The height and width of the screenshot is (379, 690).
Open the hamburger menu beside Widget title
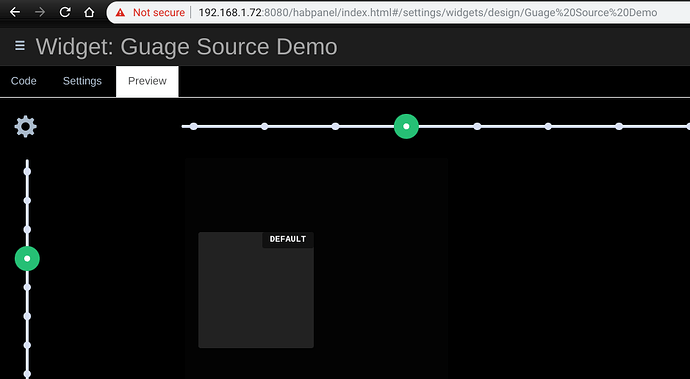point(20,45)
